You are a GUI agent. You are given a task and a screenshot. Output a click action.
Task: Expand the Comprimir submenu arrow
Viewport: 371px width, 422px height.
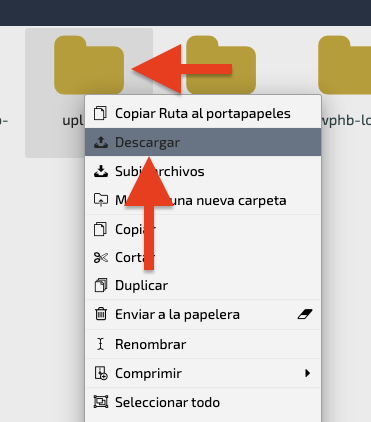(x=308, y=373)
